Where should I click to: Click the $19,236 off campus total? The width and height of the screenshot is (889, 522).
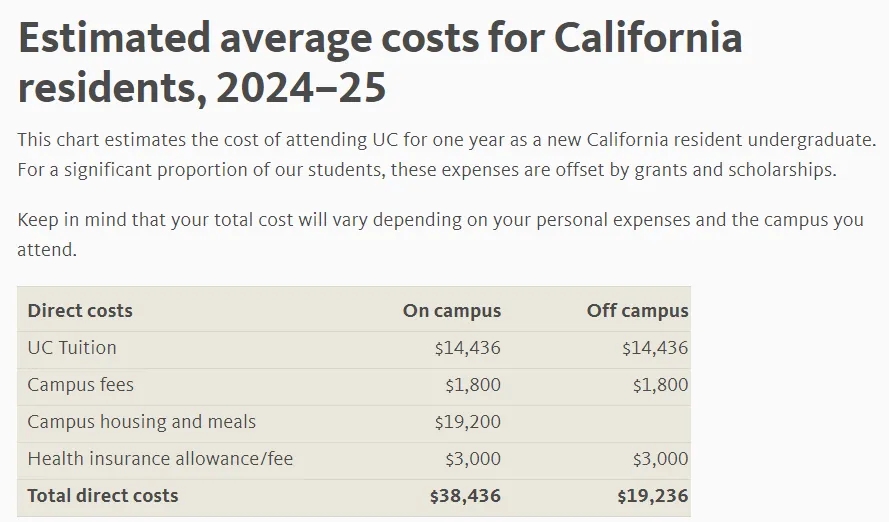click(652, 496)
